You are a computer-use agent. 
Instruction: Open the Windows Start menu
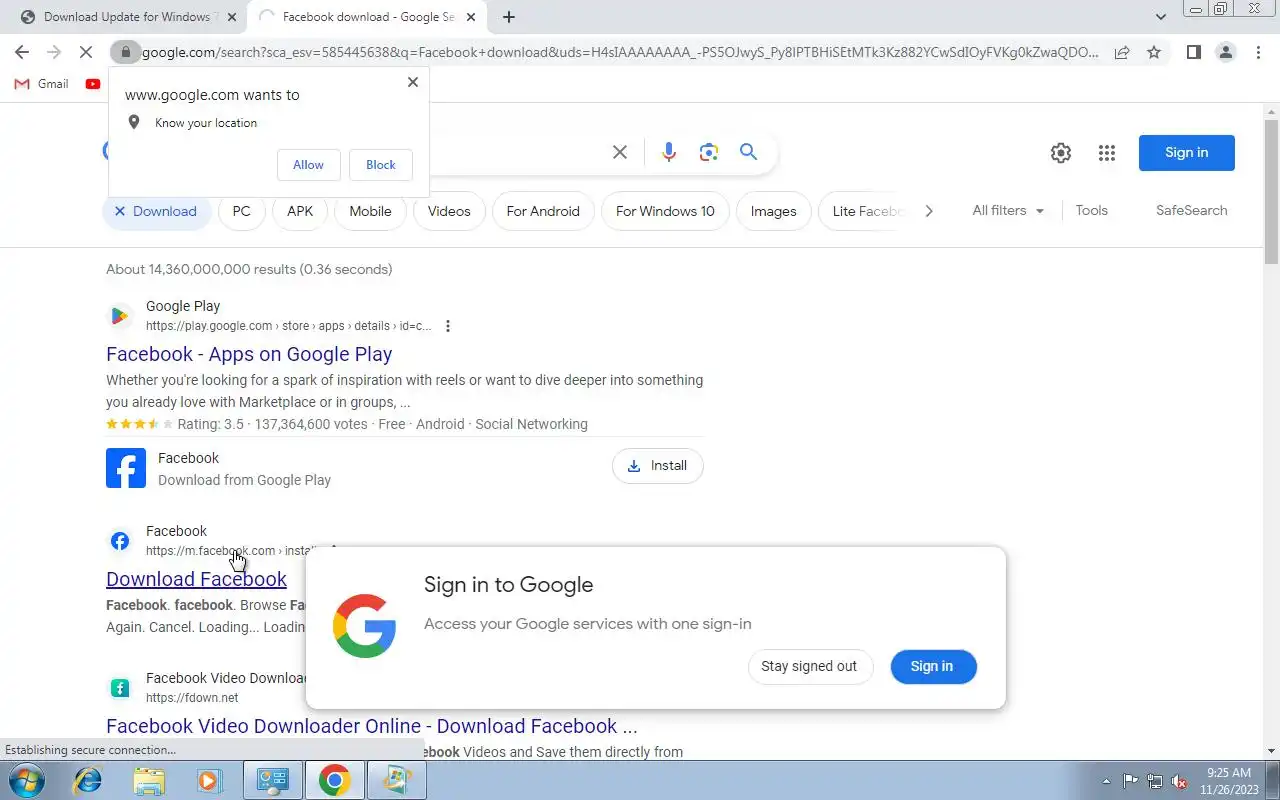(x=26, y=780)
